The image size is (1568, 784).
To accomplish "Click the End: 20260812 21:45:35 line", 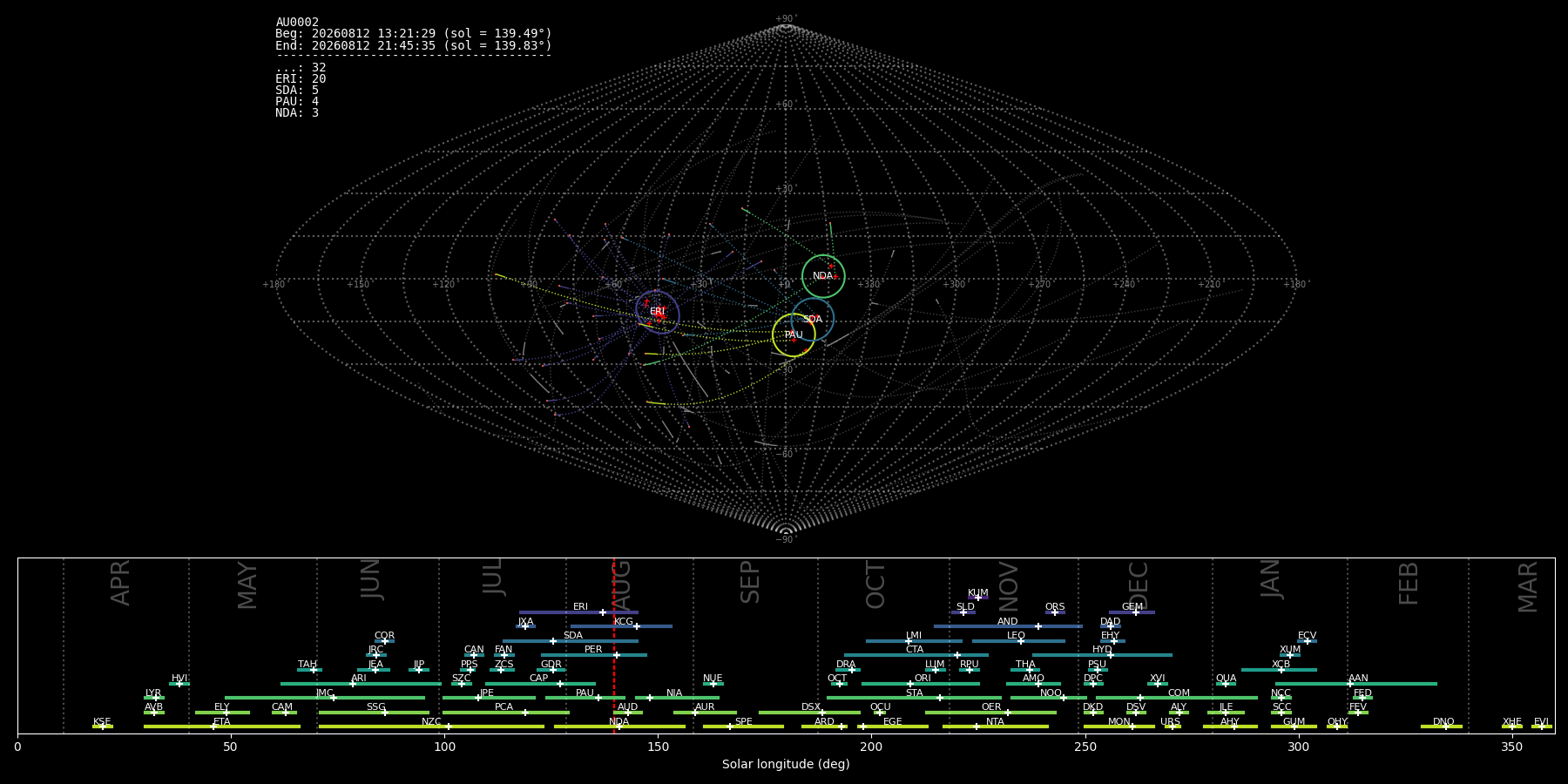I will tap(414, 45).
